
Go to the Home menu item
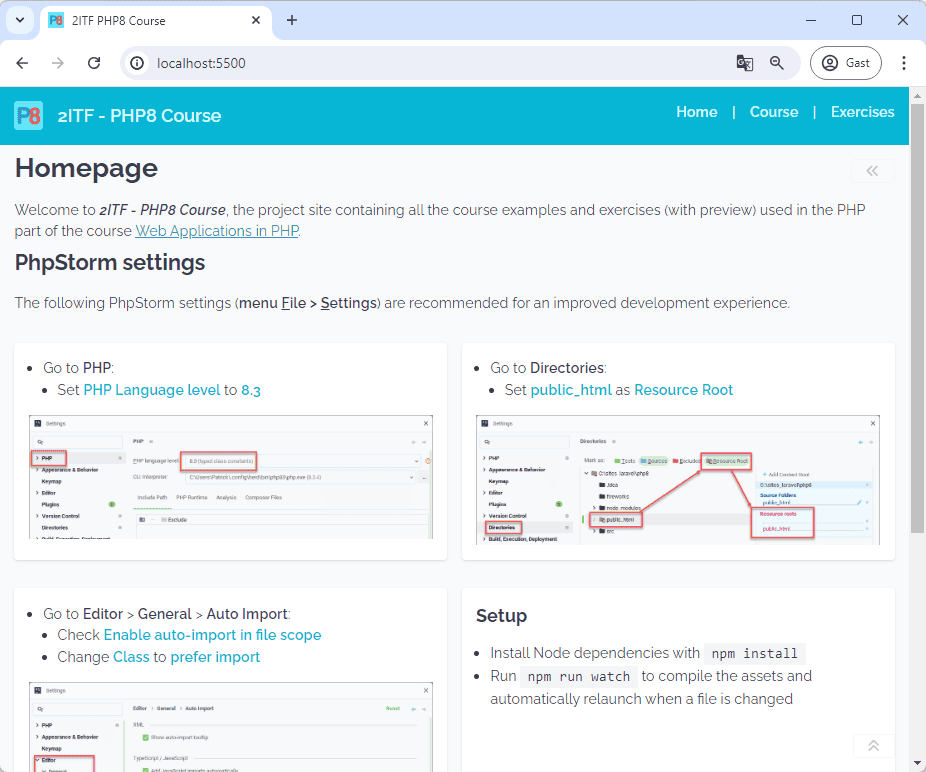click(x=697, y=112)
